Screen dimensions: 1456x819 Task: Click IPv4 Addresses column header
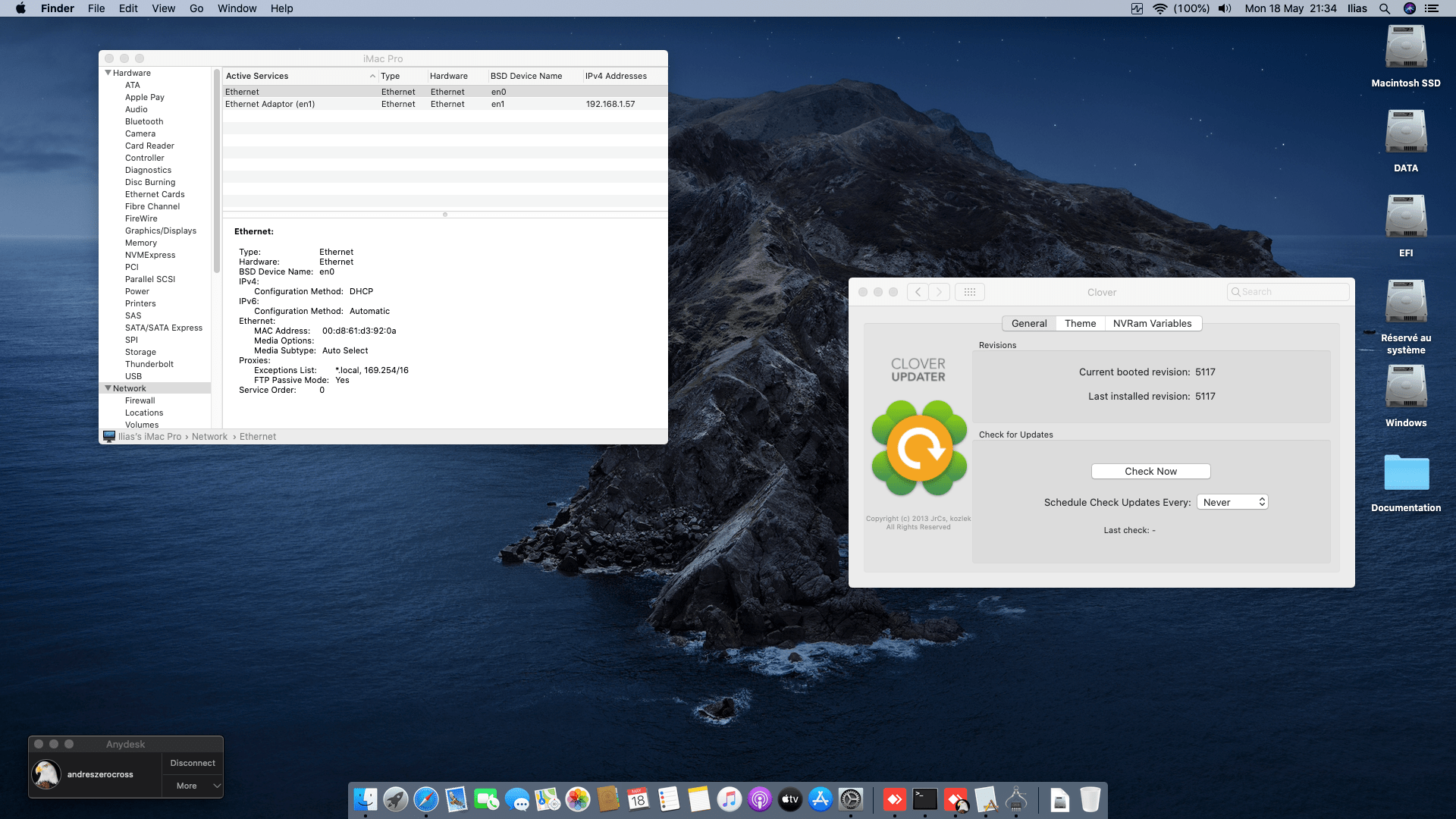pyautogui.click(x=625, y=76)
